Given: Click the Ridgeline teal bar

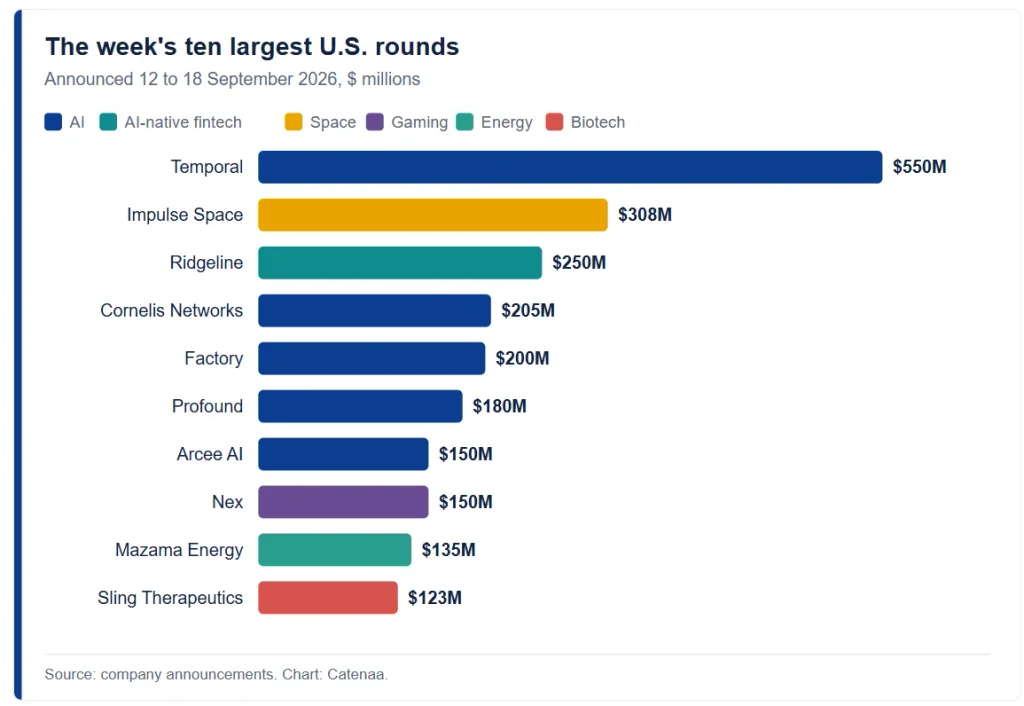Looking at the screenshot, I should click(x=400, y=263).
